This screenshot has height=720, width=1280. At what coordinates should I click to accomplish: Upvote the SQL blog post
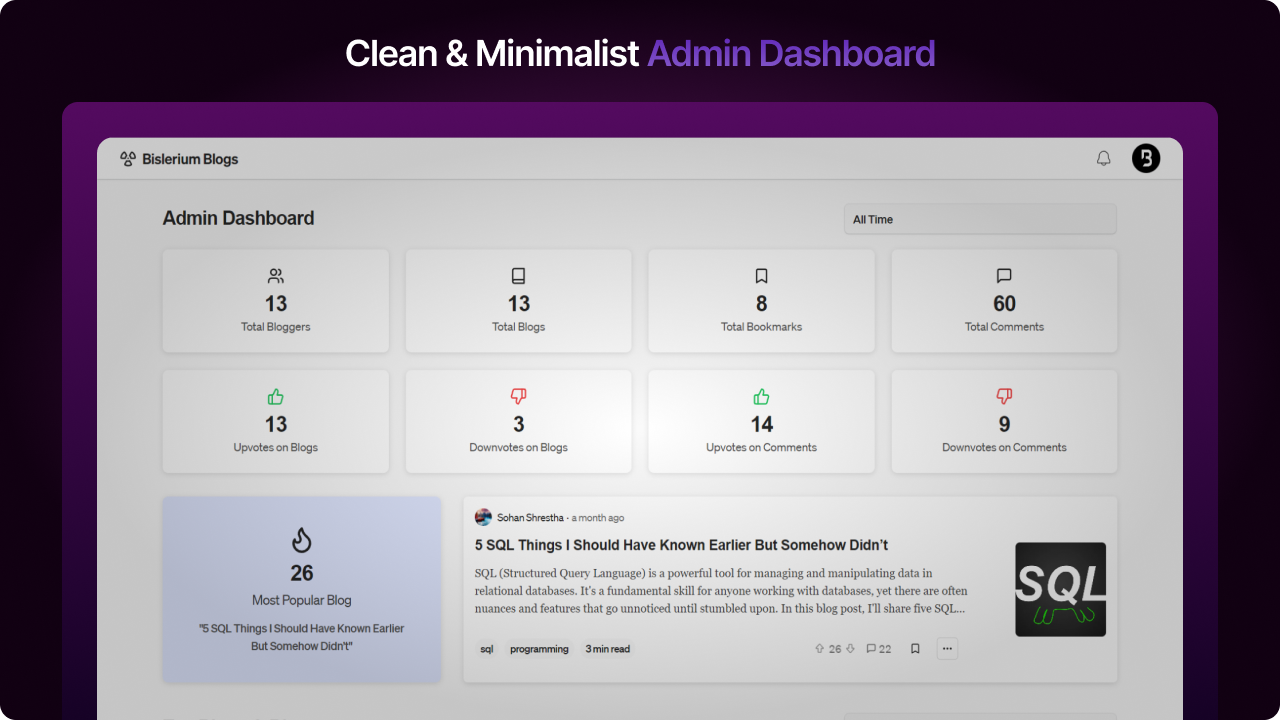point(819,649)
